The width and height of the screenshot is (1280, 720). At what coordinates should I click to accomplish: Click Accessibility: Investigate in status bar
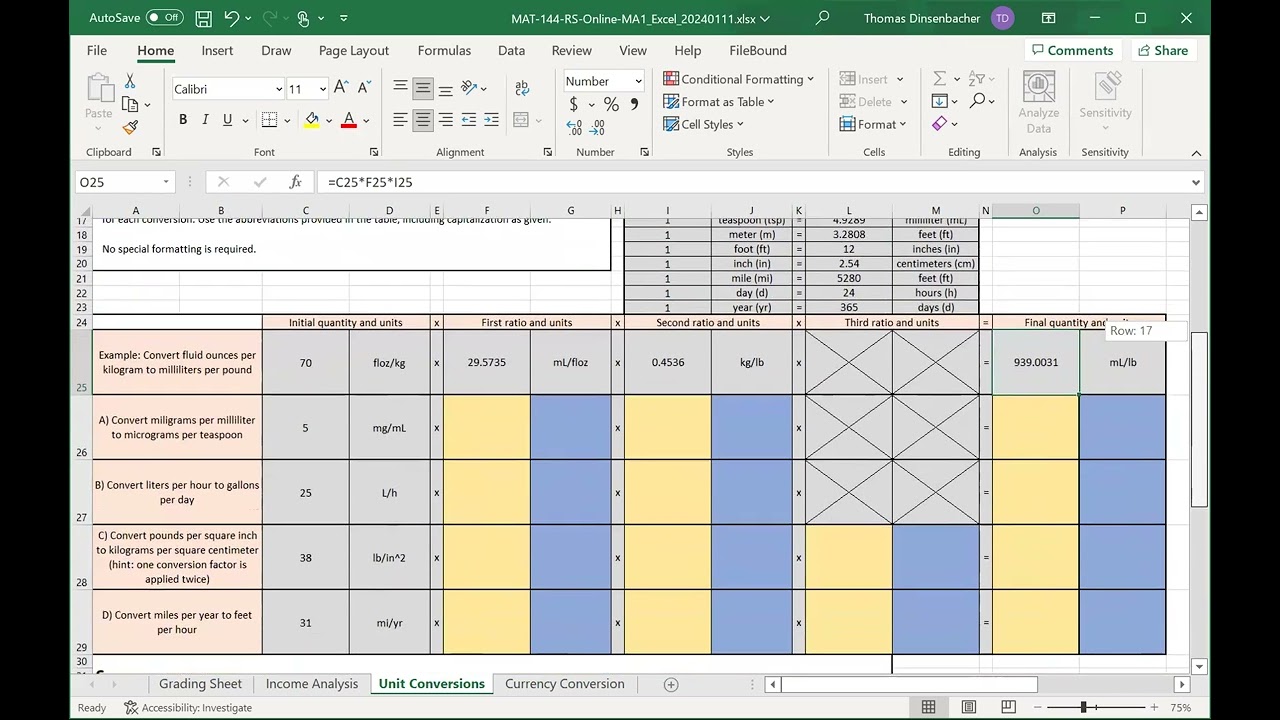(188, 707)
